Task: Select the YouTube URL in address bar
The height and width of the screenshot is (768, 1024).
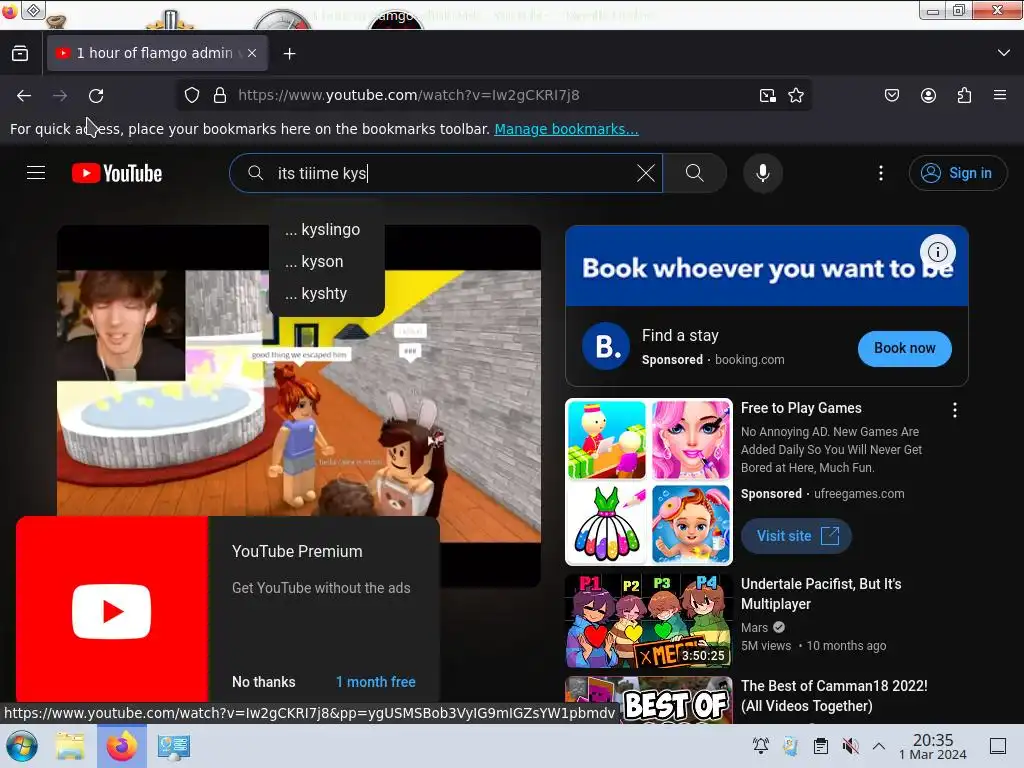Action: tap(409, 95)
